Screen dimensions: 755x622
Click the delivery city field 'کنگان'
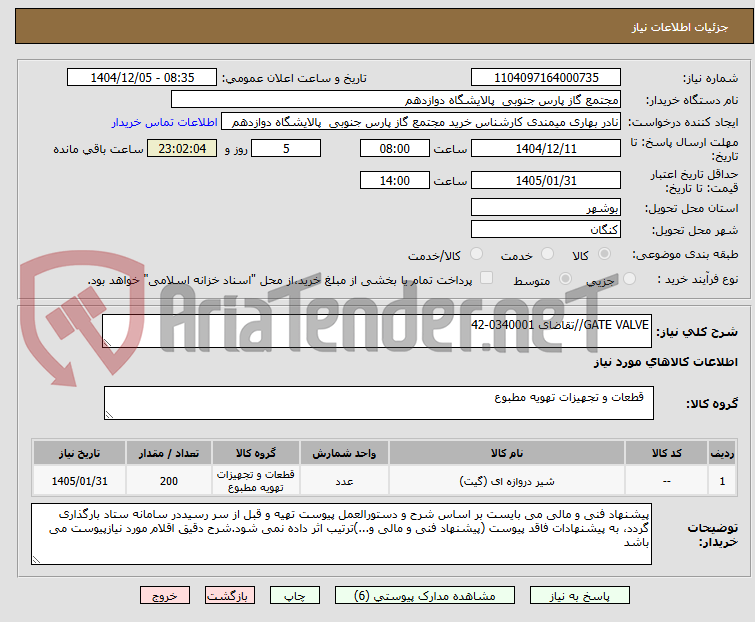[546, 230]
